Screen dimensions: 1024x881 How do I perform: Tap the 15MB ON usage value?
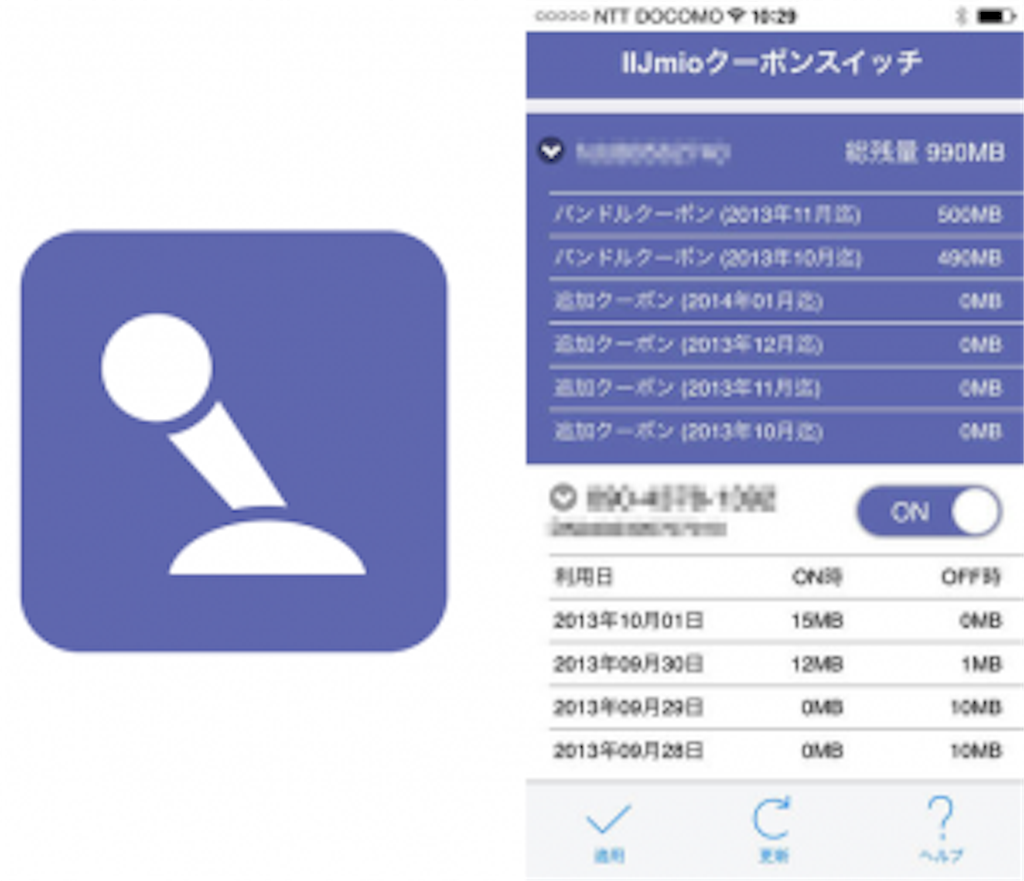(x=817, y=620)
